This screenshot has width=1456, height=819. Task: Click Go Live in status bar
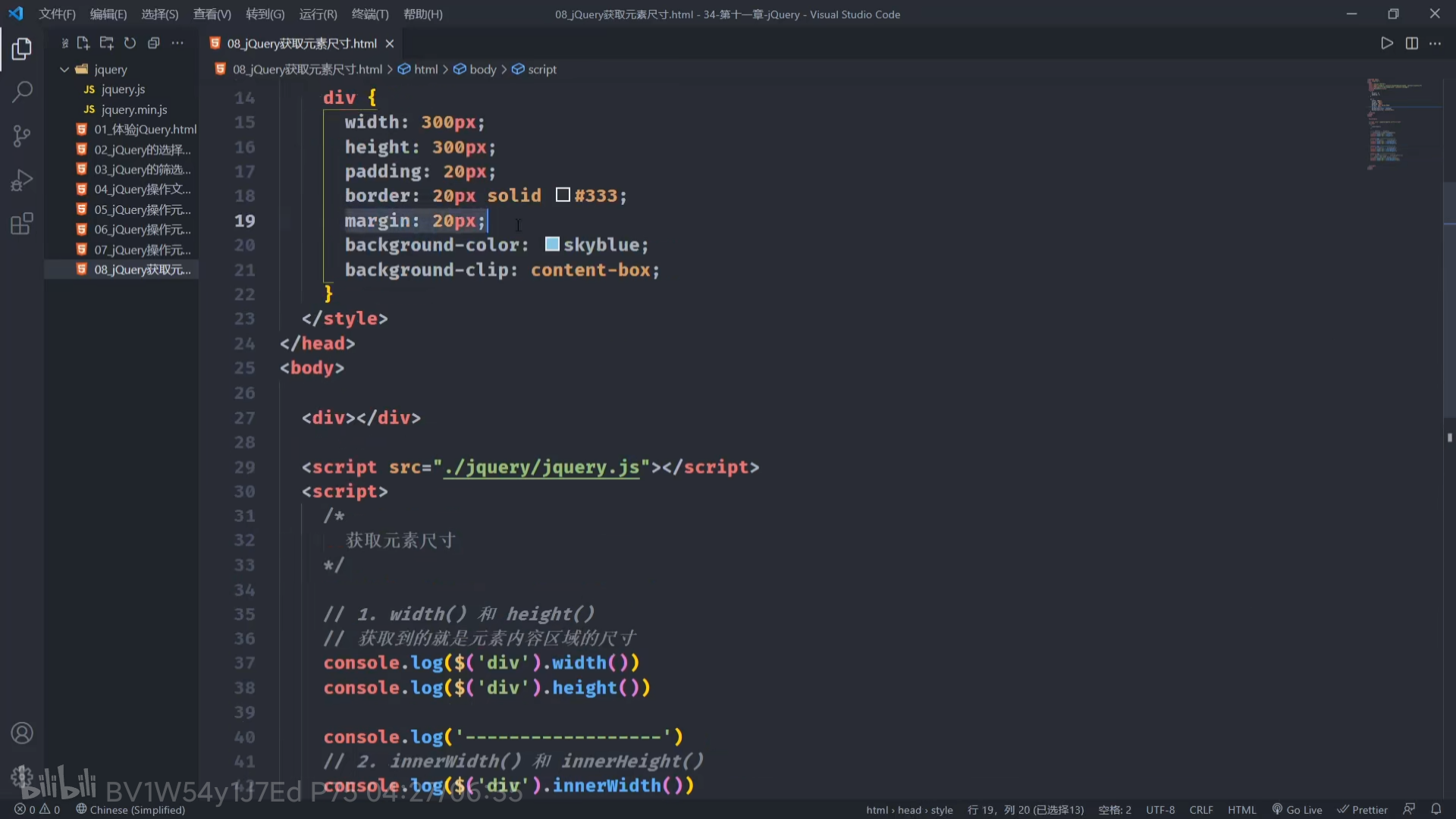(x=1297, y=809)
